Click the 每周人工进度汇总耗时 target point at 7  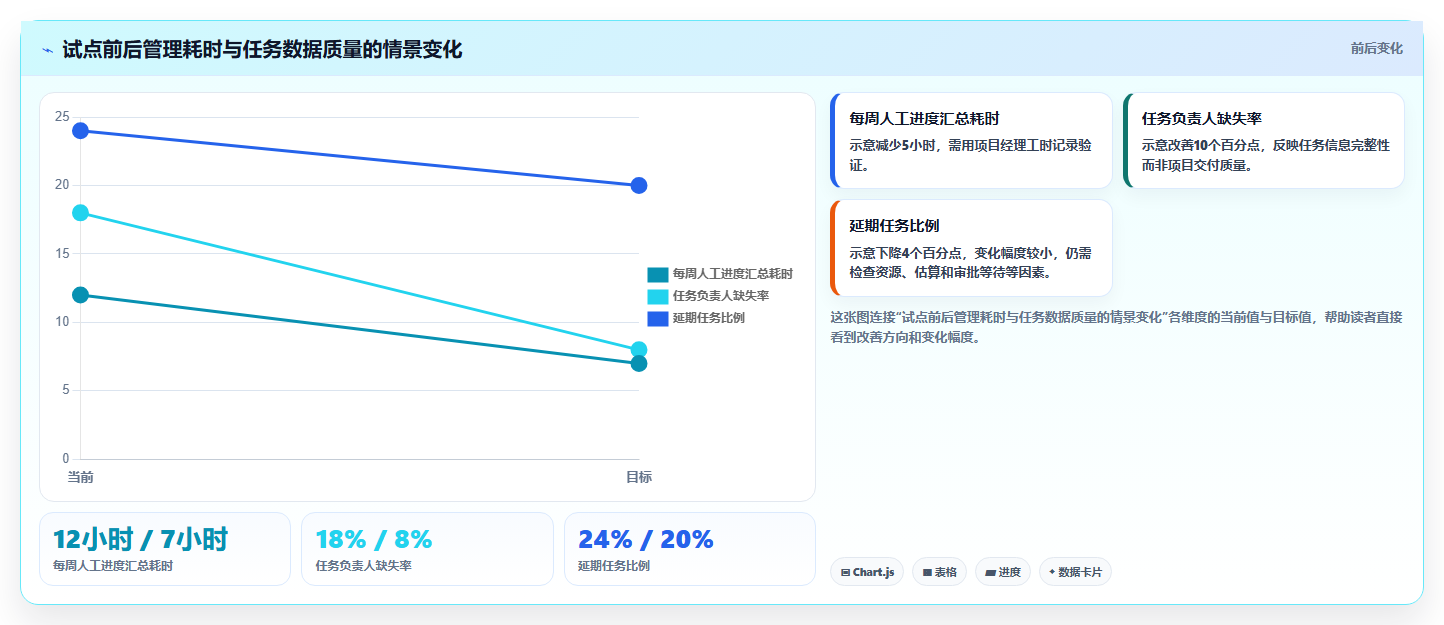click(x=639, y=363)
